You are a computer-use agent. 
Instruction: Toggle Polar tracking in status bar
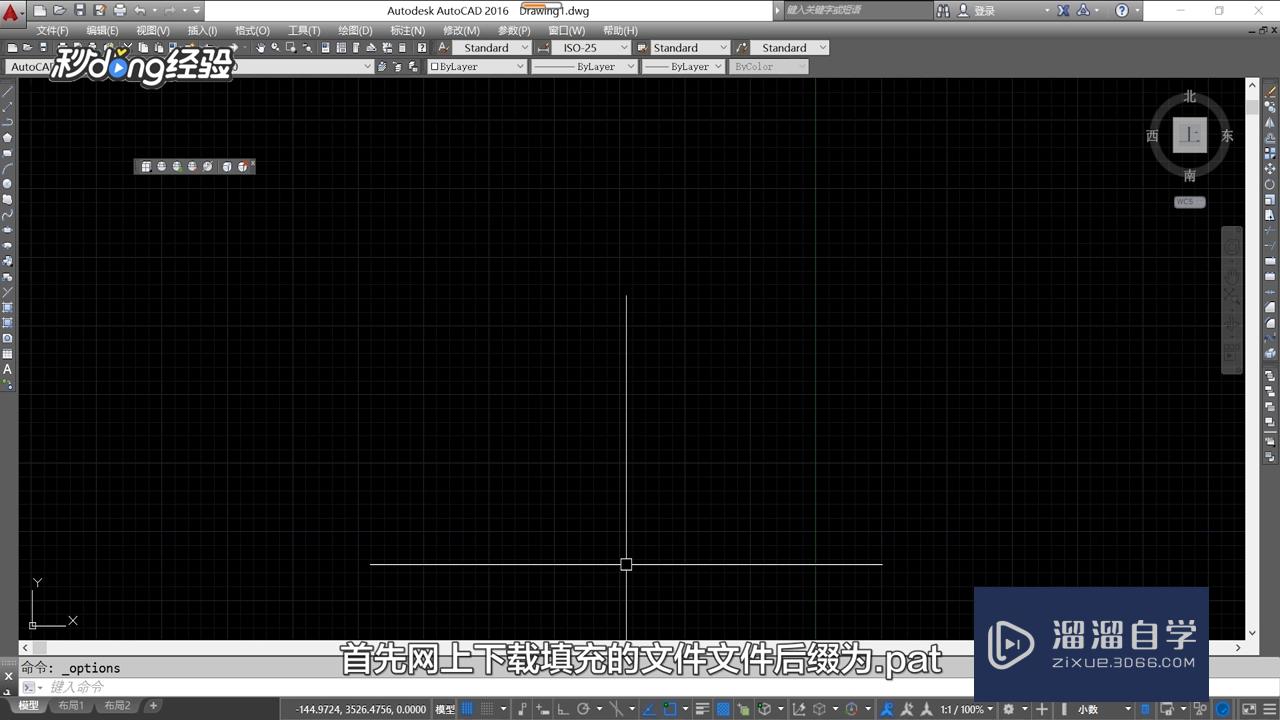(x=584, y=709)
